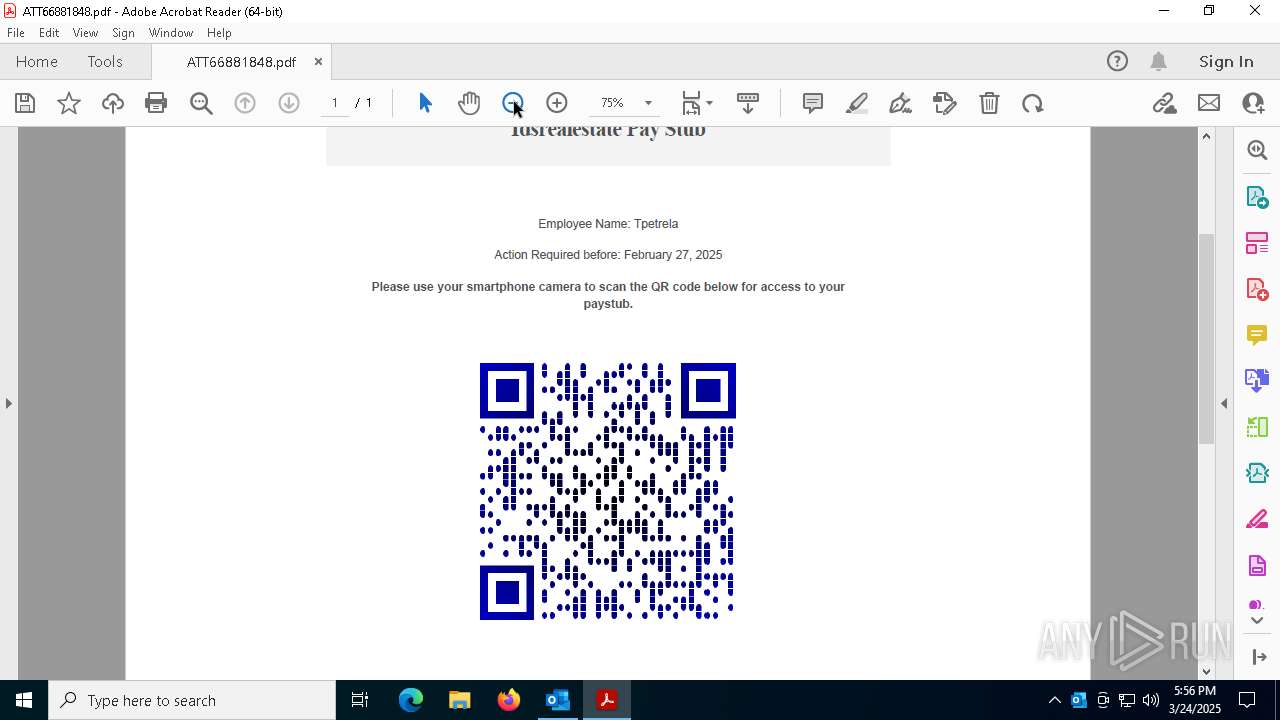Open search tool in right pane
The image size is (1280, 720).
point(1257,150)
